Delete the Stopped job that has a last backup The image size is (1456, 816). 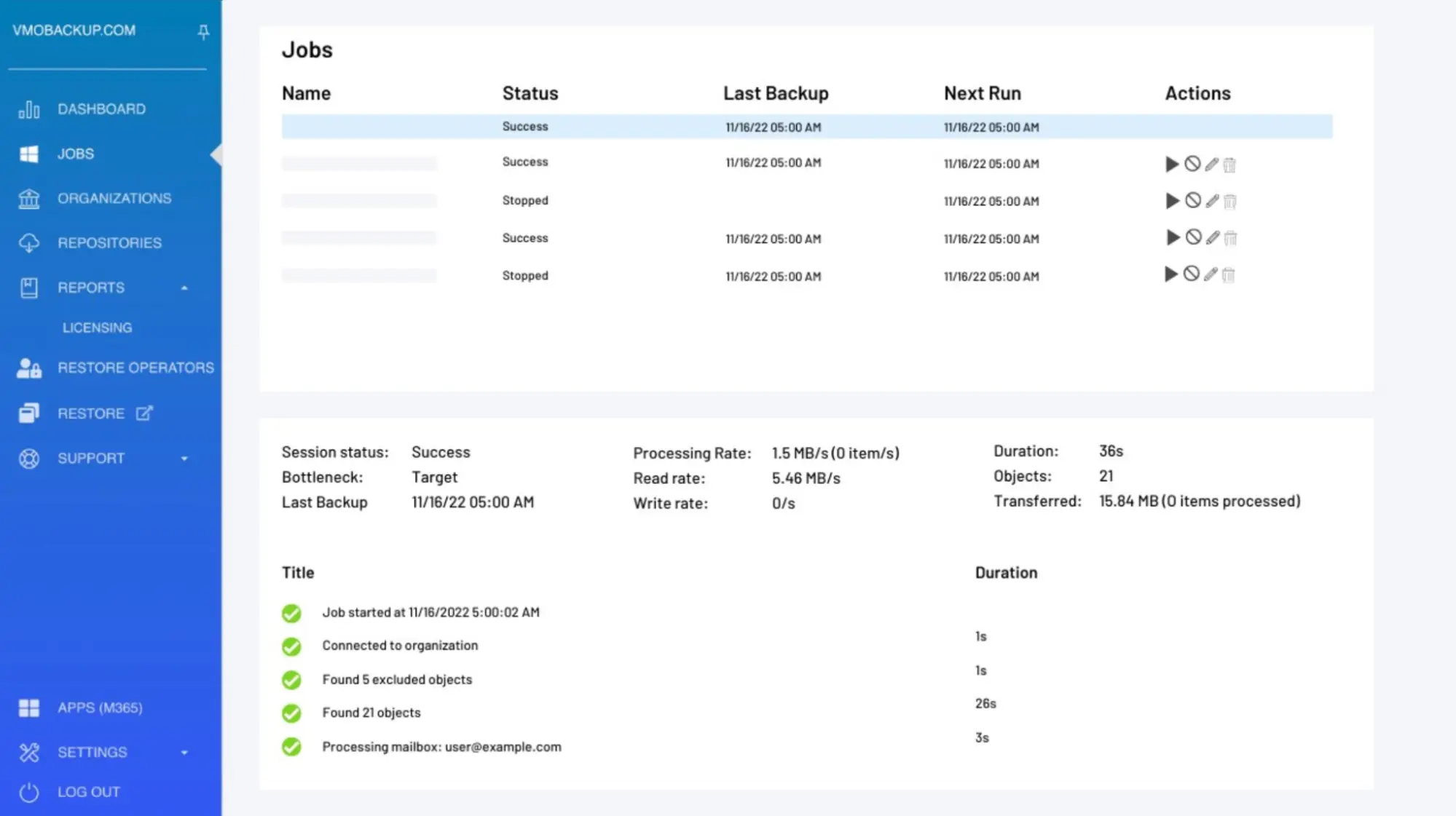1229,275
